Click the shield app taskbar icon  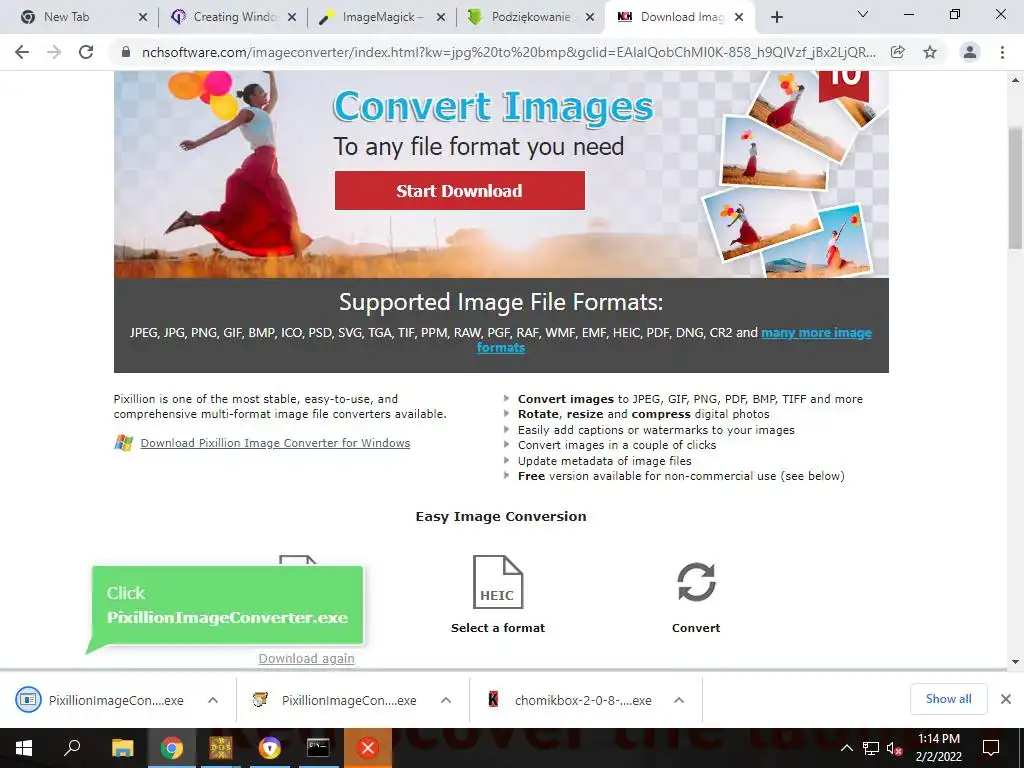click(x=270, y=748)
